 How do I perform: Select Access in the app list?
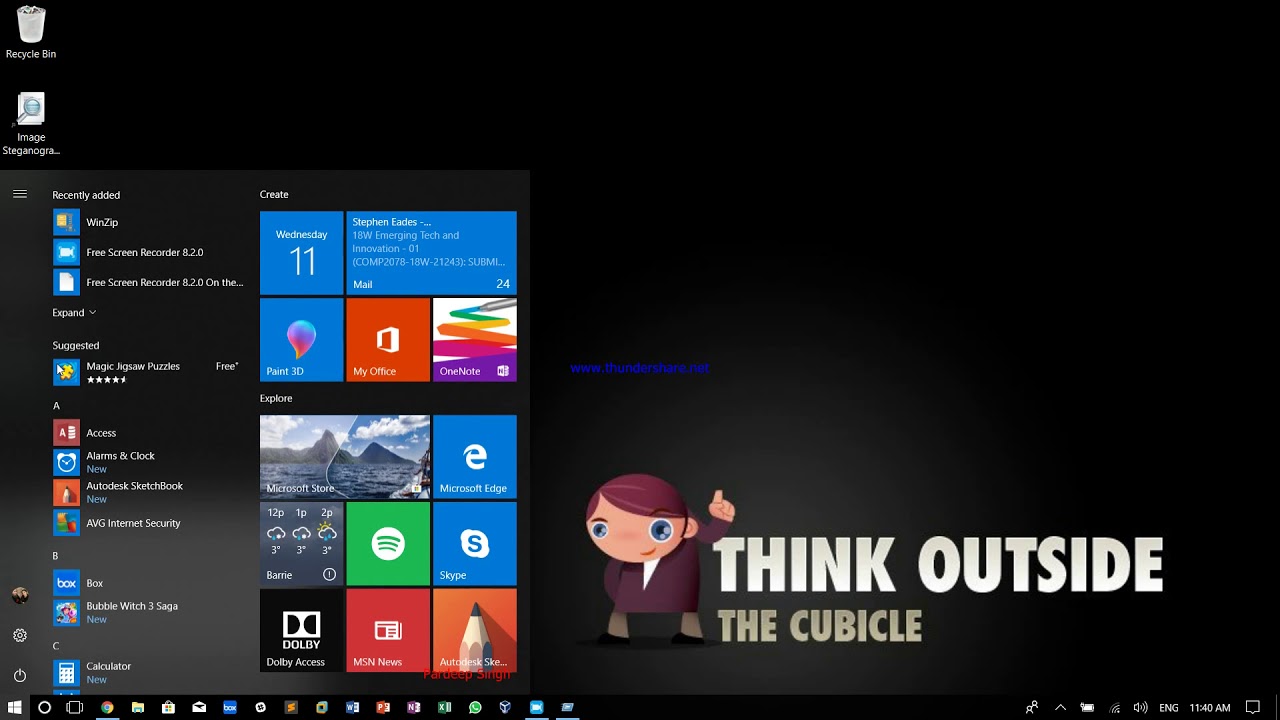click(x=100, y=433)
